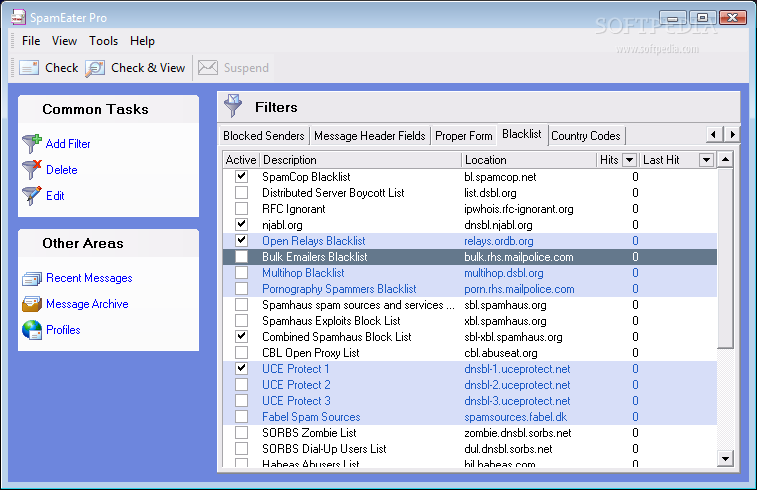This screenshot has height=490, width=757.
Task: Switch to Blocked Senders tab
Action: point(264,136)
